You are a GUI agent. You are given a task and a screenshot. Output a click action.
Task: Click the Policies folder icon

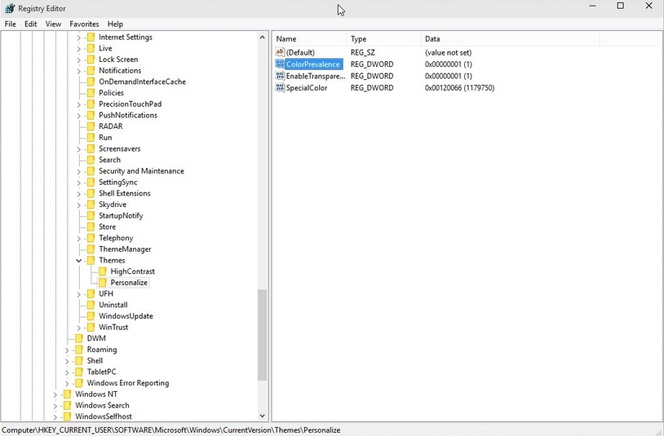click(x=91, y=93)
